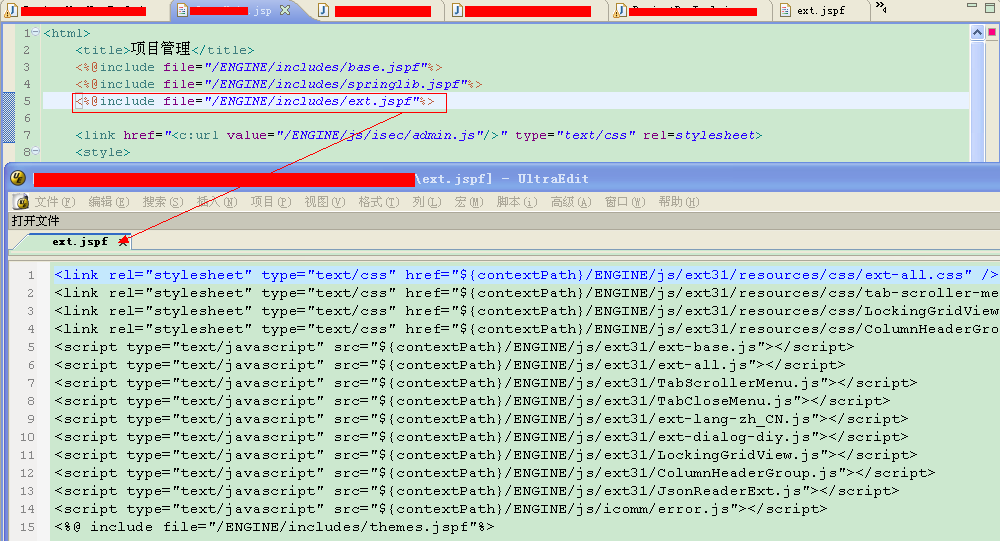
Task: Click the UltraEdit application icon in title bar
Action: 18,179
